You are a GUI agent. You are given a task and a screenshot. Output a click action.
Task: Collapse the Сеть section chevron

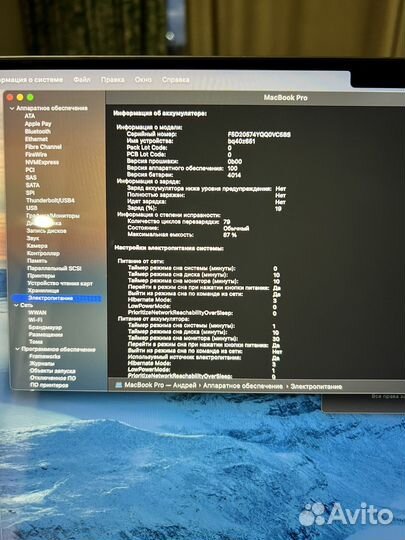16,305
